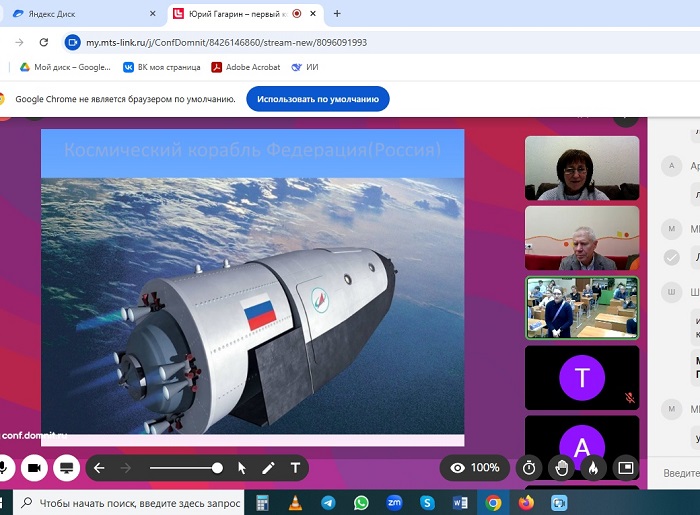Open Telegram from the taskbar
700x515 pixels.
click(x=328, y=502)
